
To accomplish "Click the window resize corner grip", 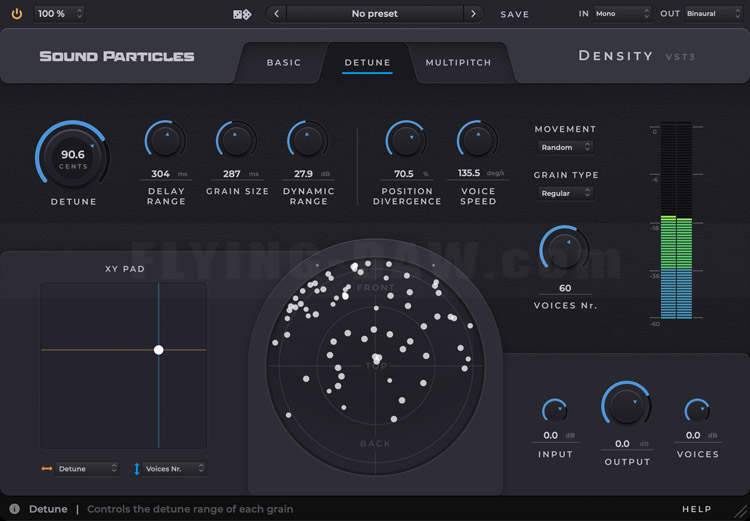I will click(740, 511).
